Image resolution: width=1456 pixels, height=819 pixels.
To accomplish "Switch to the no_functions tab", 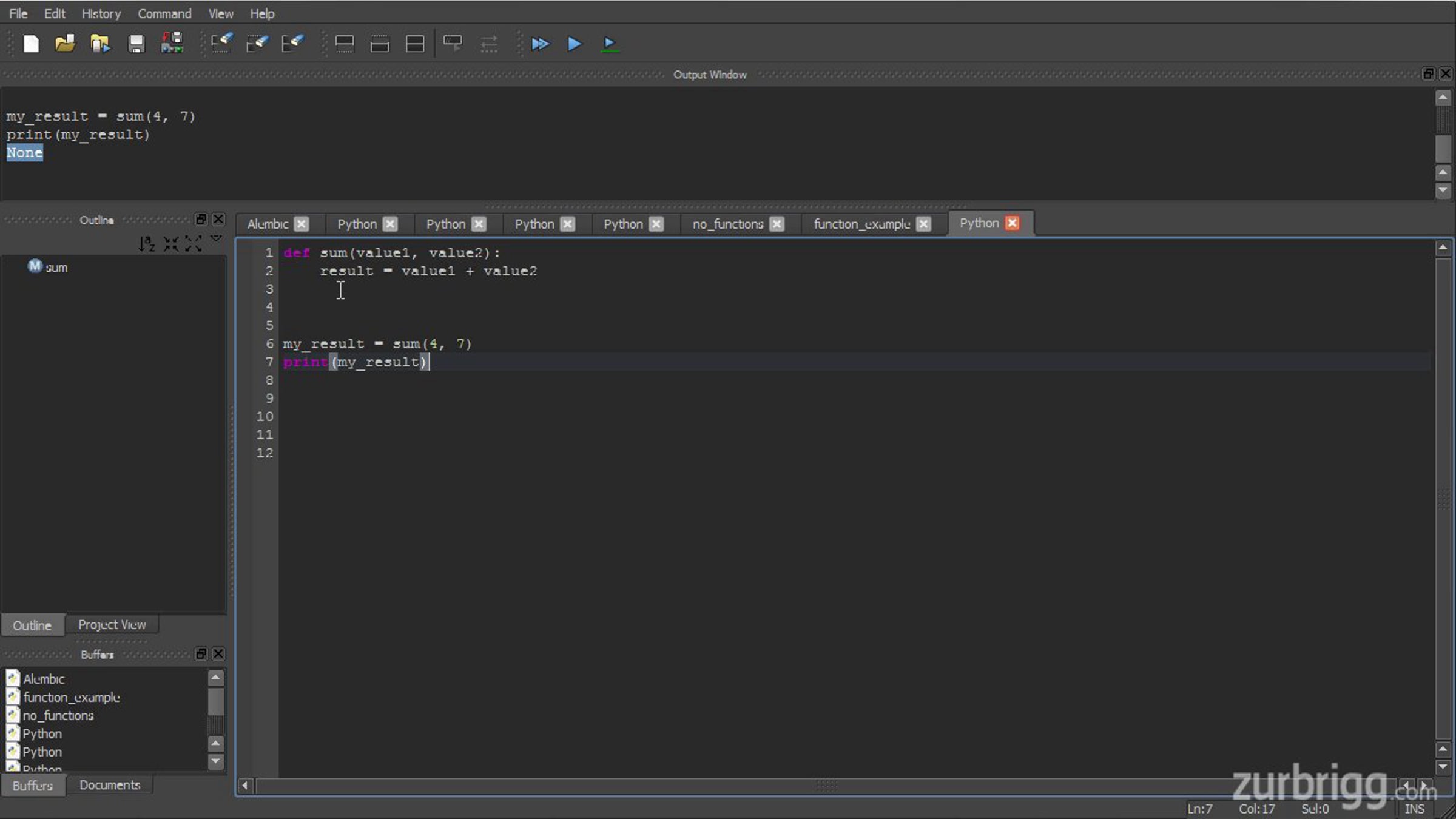I will (x=727, y=224).
